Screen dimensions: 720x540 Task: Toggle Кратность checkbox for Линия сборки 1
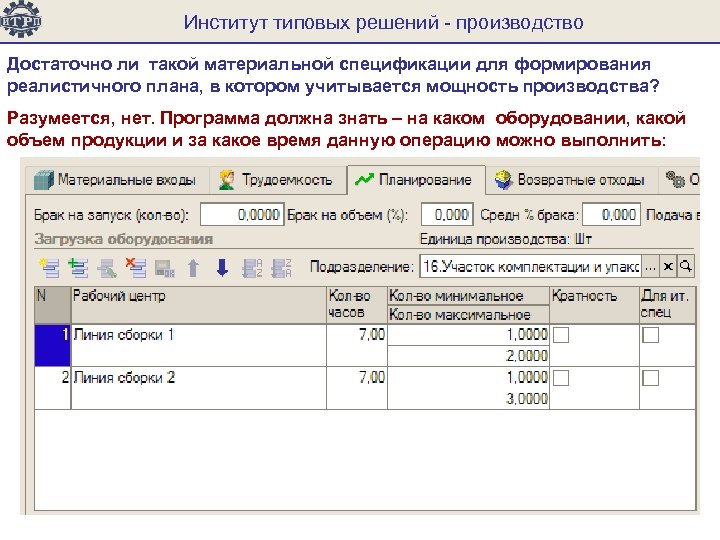tap(561, 335)
